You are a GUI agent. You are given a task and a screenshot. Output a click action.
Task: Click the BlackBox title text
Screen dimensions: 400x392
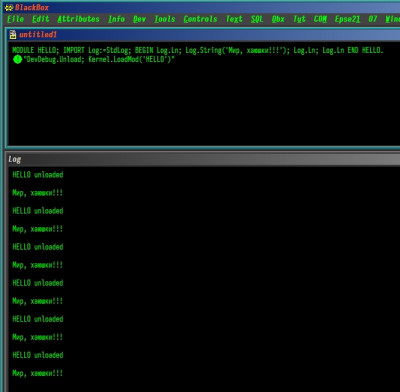pyautogui.click(x=32, y=7)
